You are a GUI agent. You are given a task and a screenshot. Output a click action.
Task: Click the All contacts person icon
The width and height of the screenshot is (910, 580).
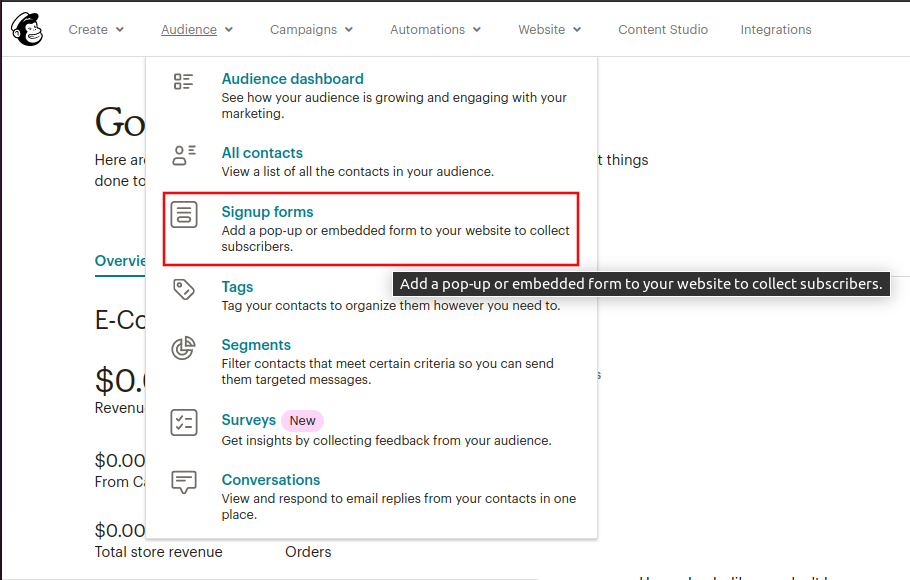click(184, 156)
